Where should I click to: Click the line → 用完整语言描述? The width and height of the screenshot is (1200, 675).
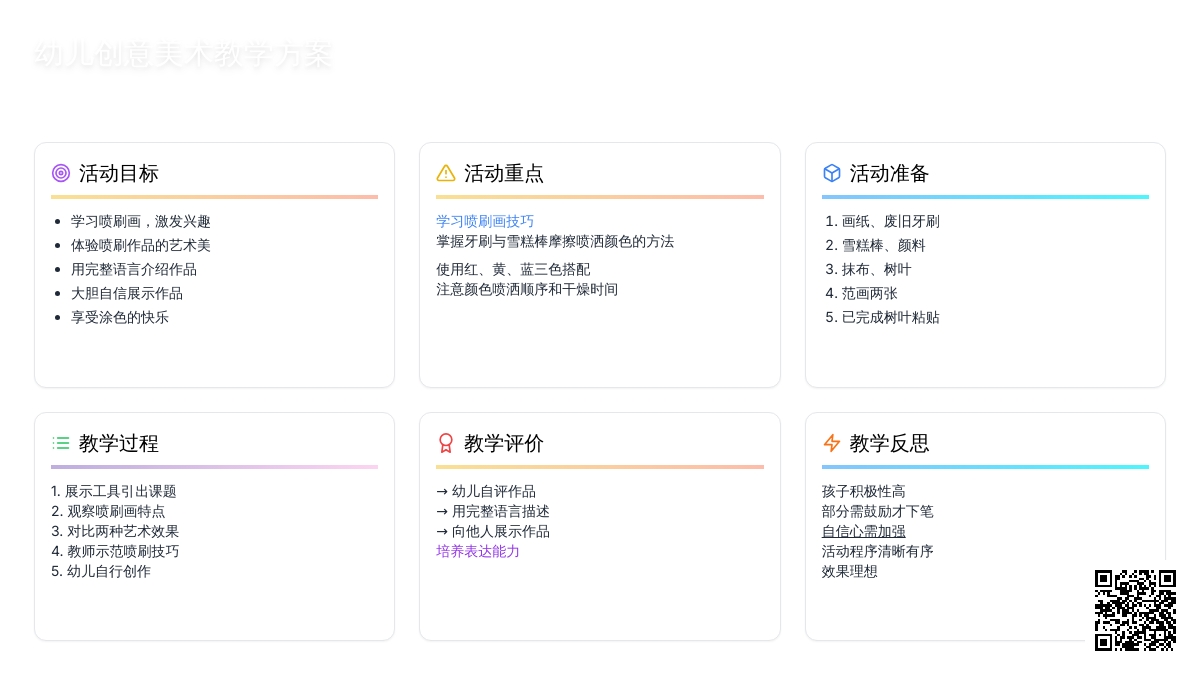(493, 511)
